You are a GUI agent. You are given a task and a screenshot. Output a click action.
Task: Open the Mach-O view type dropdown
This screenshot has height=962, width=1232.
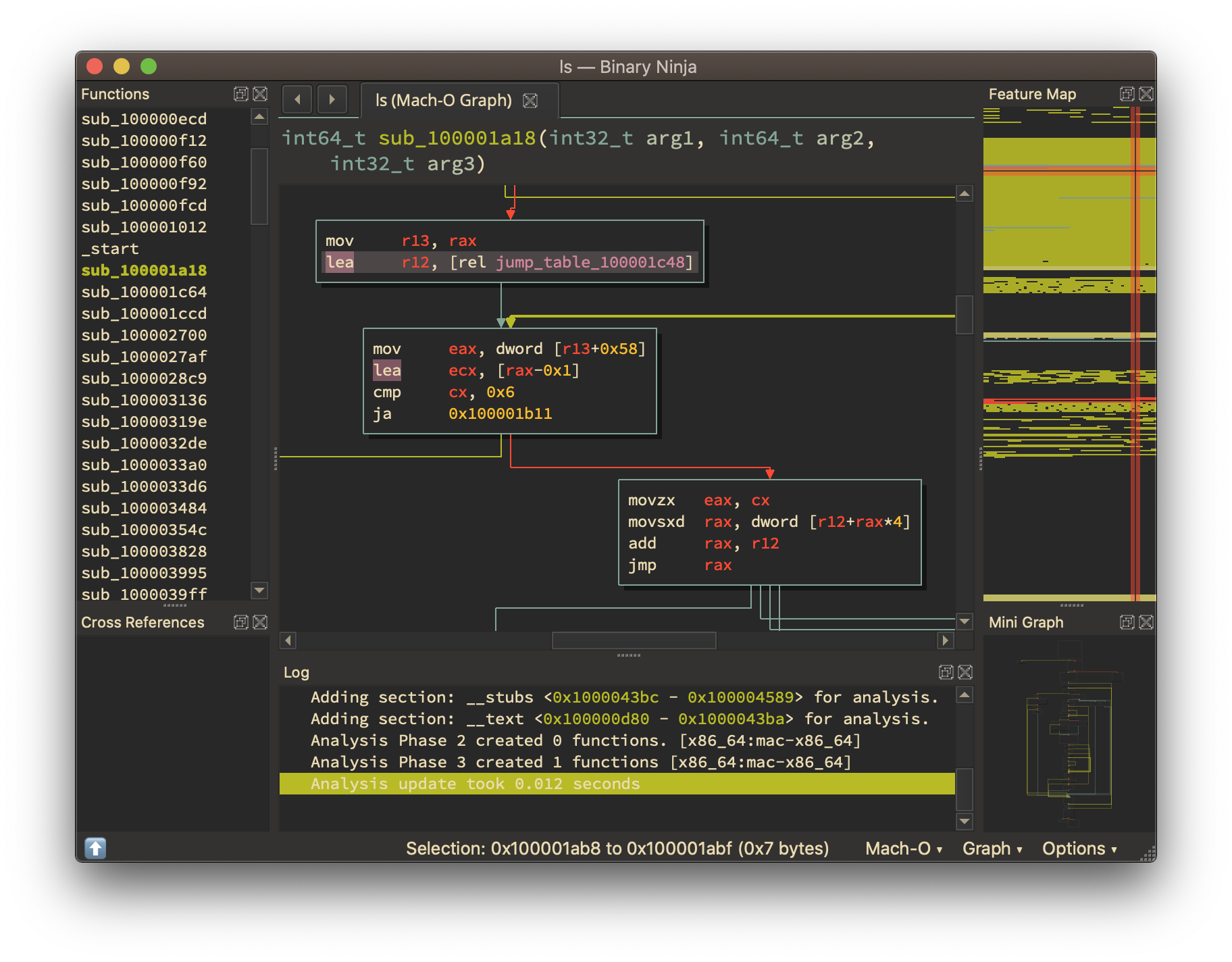coord(903,849)
